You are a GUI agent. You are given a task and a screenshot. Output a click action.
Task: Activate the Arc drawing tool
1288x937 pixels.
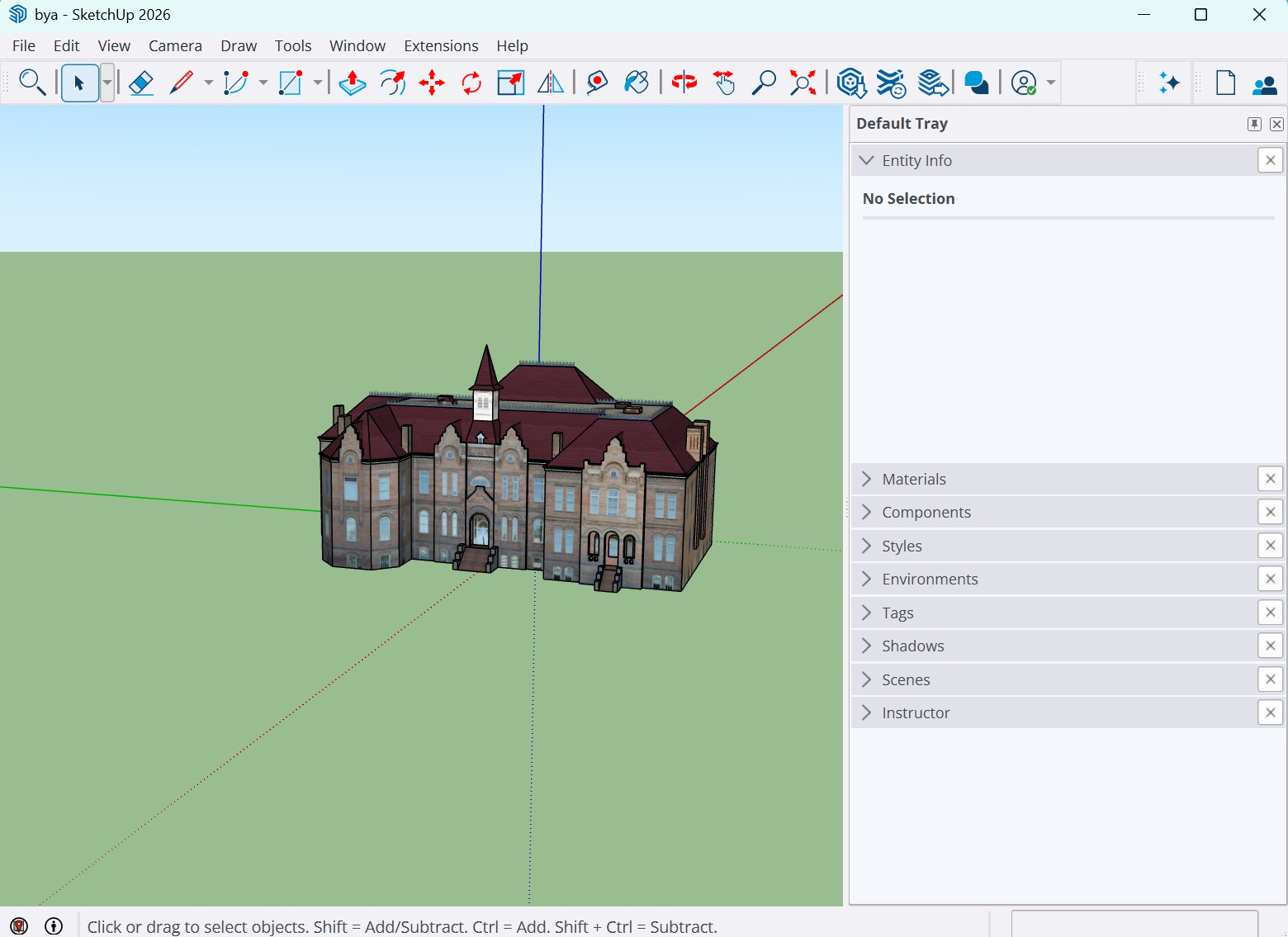pyautogui.click(x=235, y=83)
